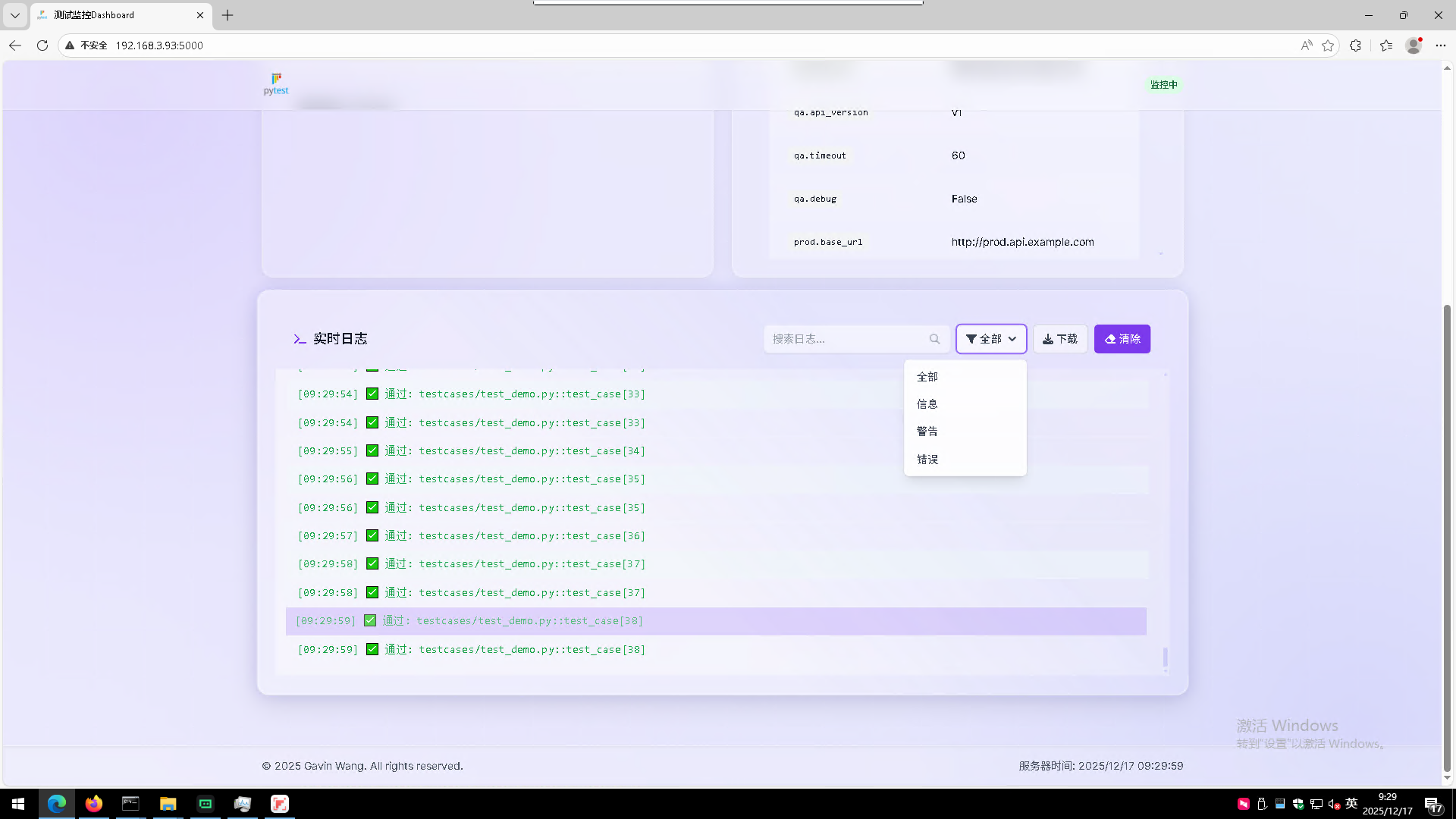
Task: Click the not-secure warning icon
Action: (x=70, y=45)
